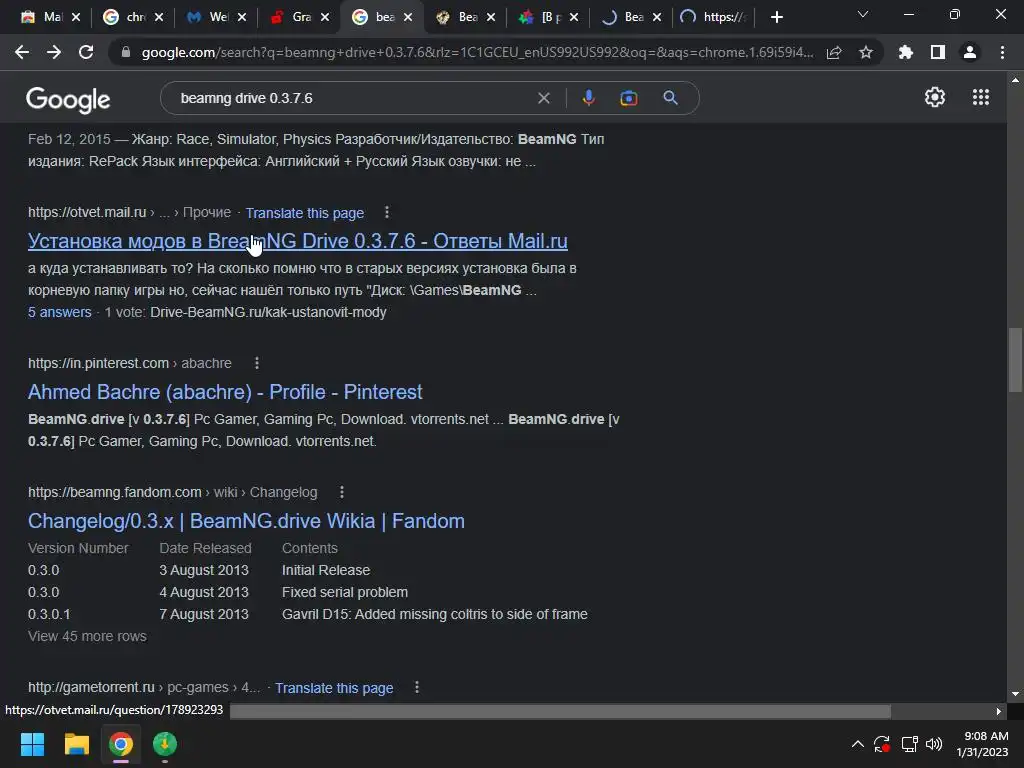Open Chrome from the taskbar
The width and height of the screenshot is (1024, 768).
click(x=121, y=744)
